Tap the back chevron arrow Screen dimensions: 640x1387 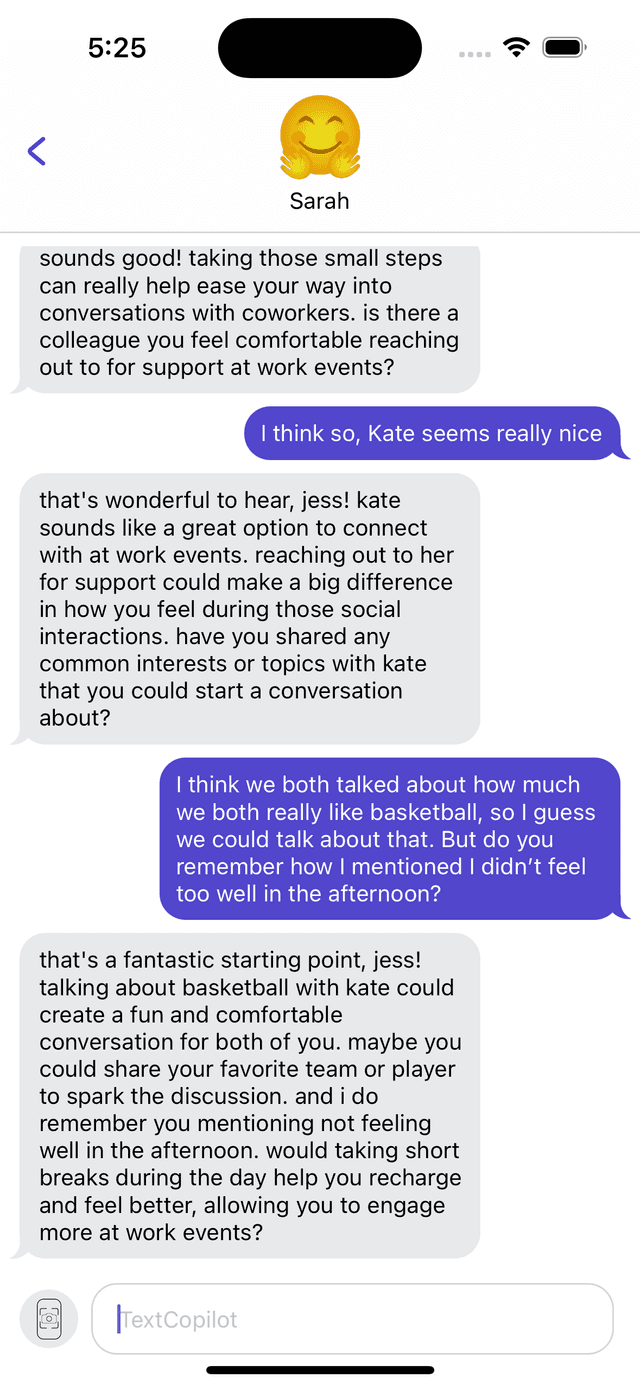[x=37, y=151]
